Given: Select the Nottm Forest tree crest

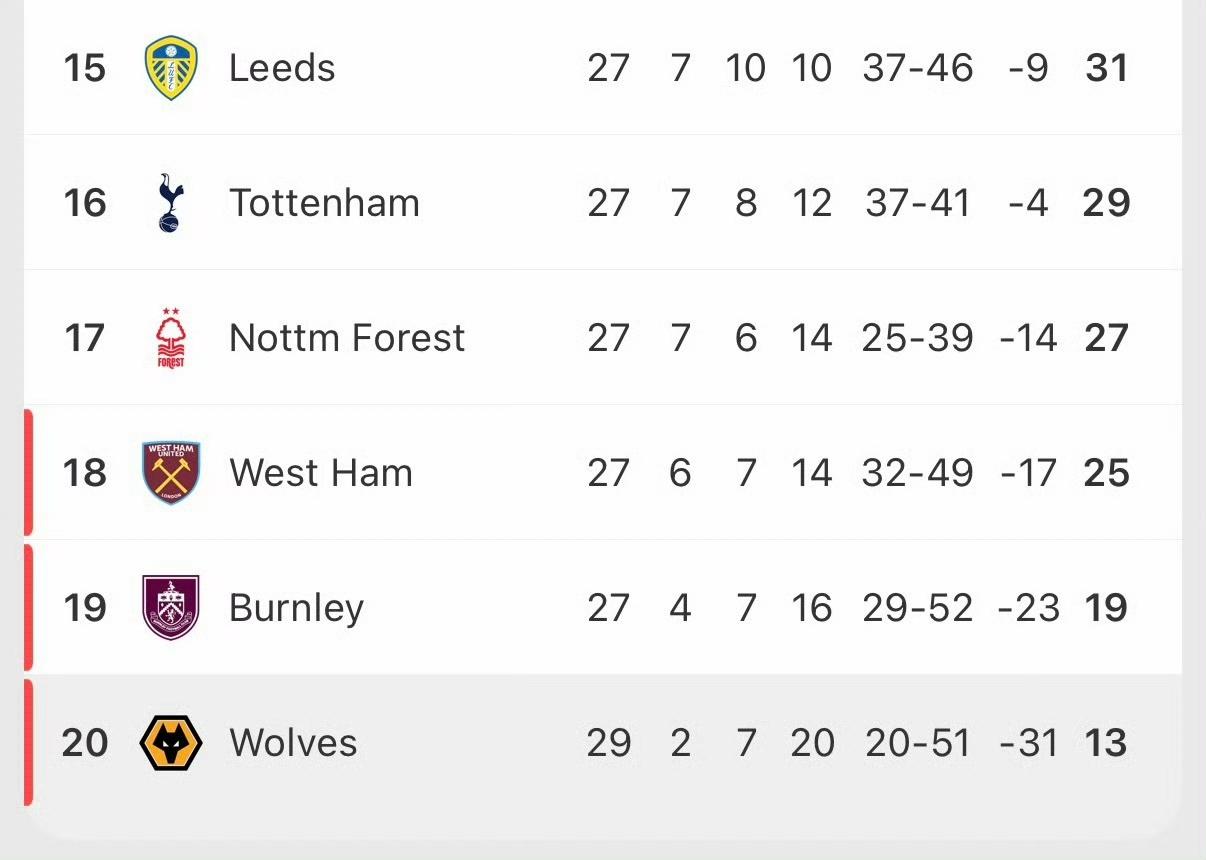Looking at the screenshot, I should [171, 338].
